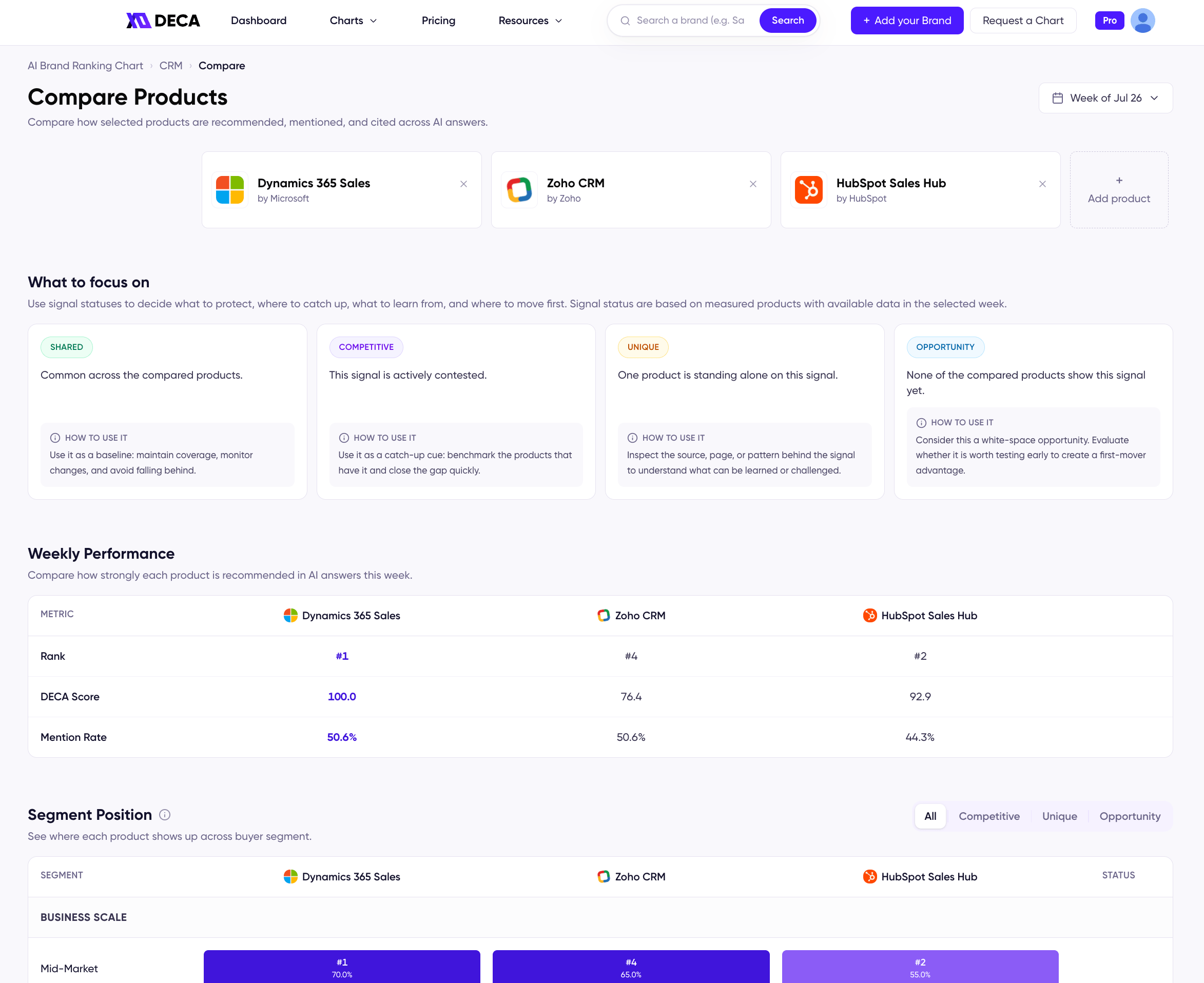Open the CRM breadcrumb link
The height and width of the screenshot is (983, 1204).
tap(171, 66)
